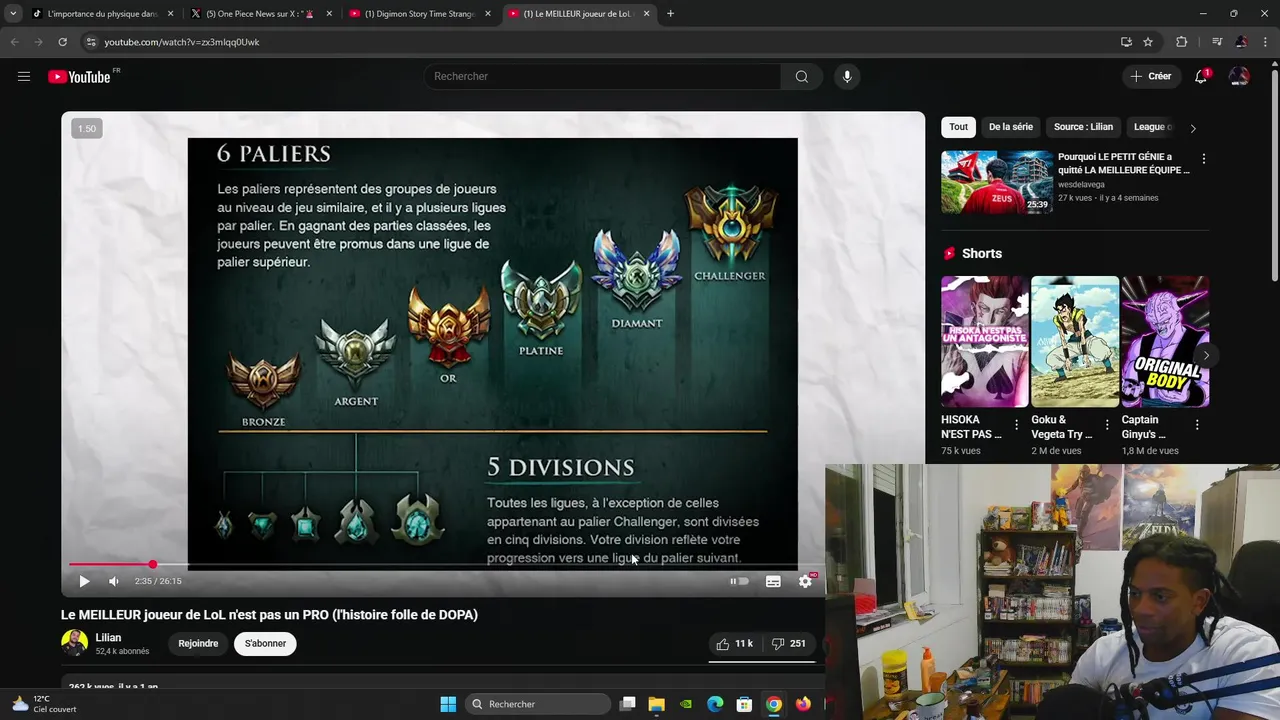Show more filter chips with the arrow
Image resolution: width=1280 pixels, height=720 pixels.
(1192, 128)
